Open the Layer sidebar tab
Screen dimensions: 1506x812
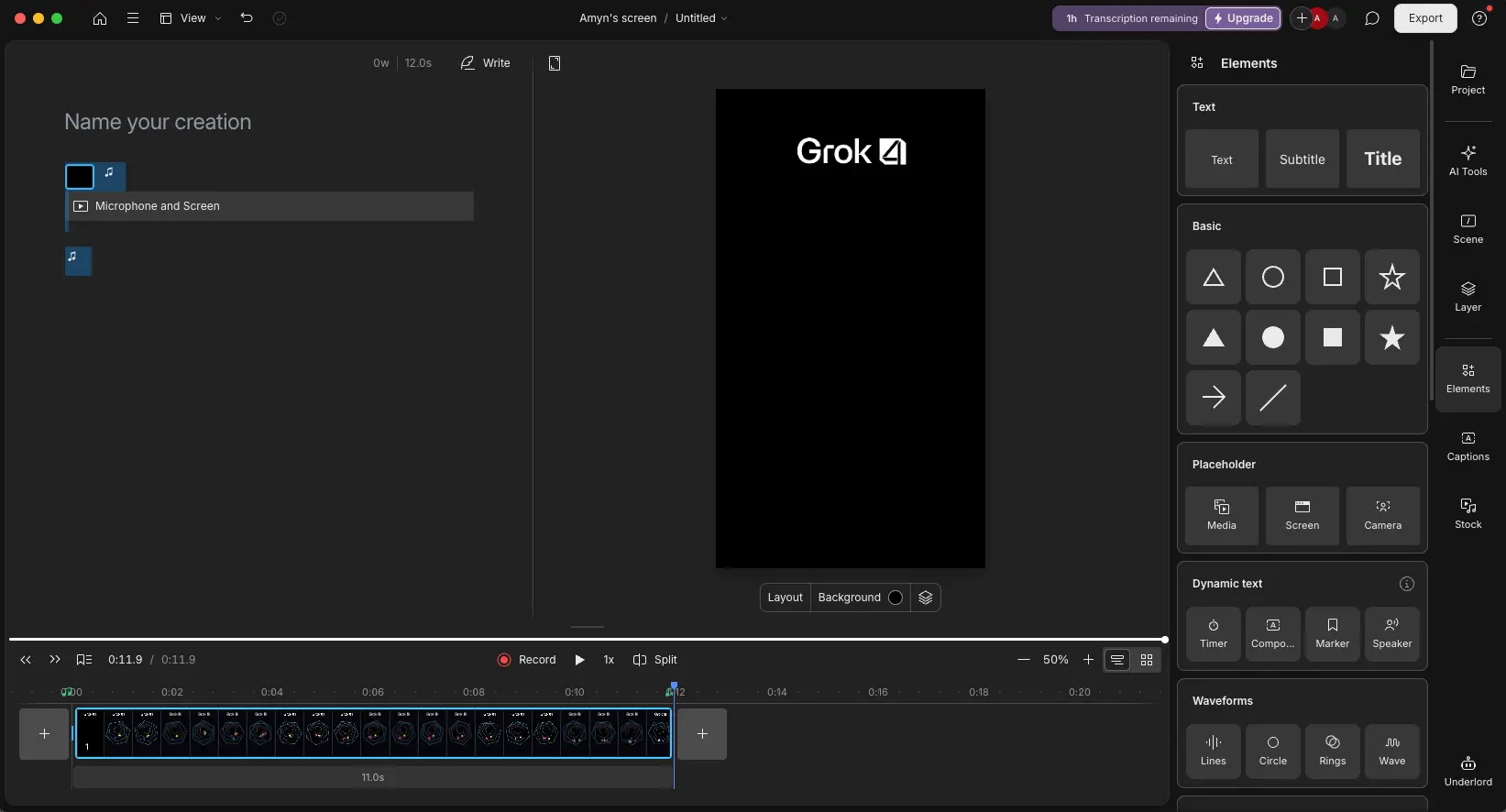pos(1468,296)
